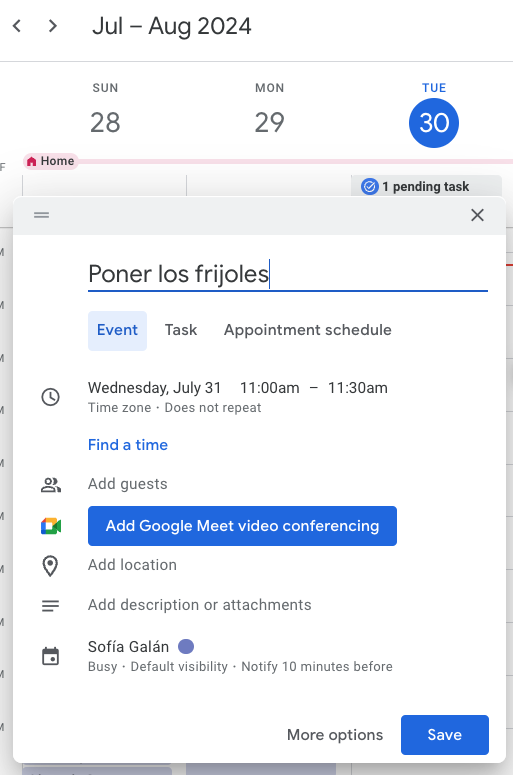Open More options
513x775 pixels.
point(335,735)
